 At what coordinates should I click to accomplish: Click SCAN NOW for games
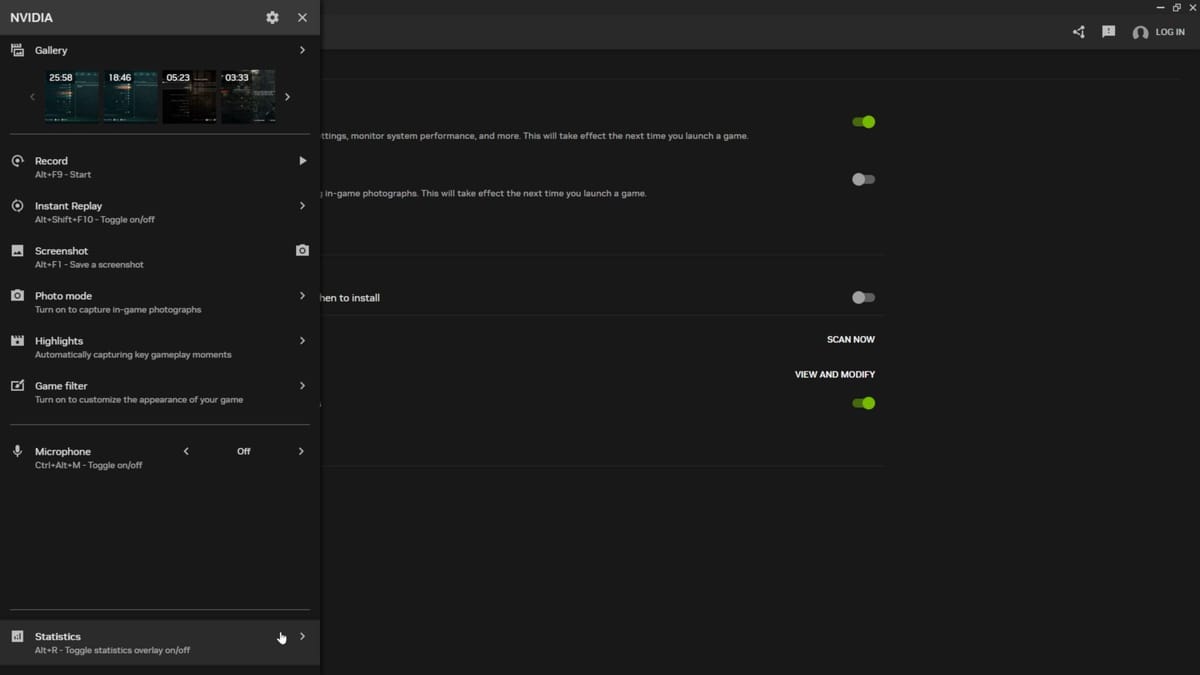coord(849,339)
